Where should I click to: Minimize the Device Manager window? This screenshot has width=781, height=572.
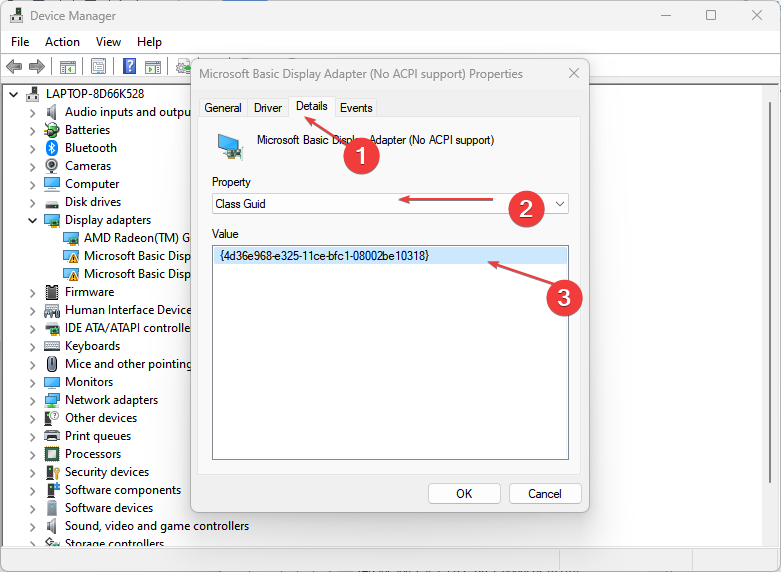click(x=666, y=15)
